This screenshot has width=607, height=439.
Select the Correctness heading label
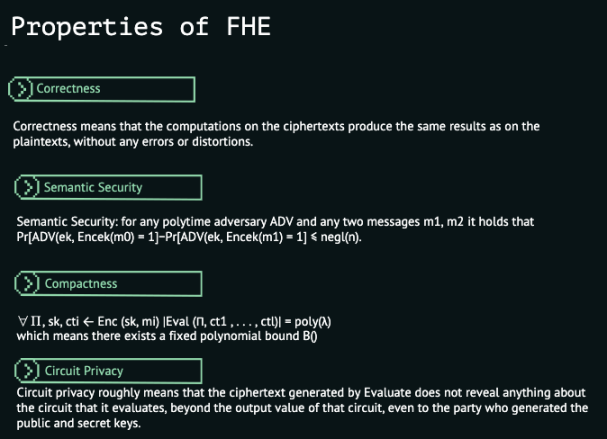(68, 89)
